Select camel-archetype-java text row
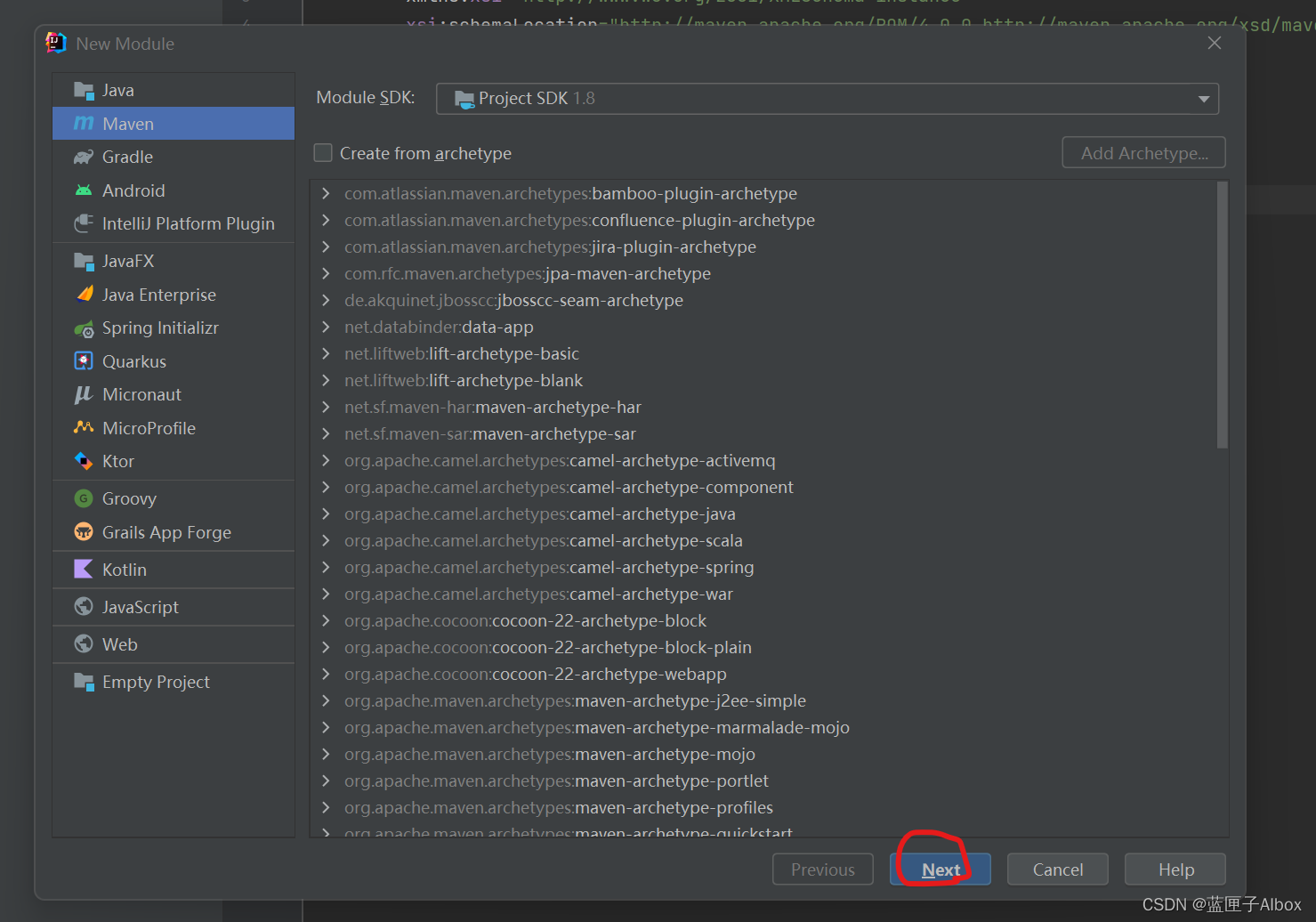This screenshot has width=1316, height=922. click(540, 514)
